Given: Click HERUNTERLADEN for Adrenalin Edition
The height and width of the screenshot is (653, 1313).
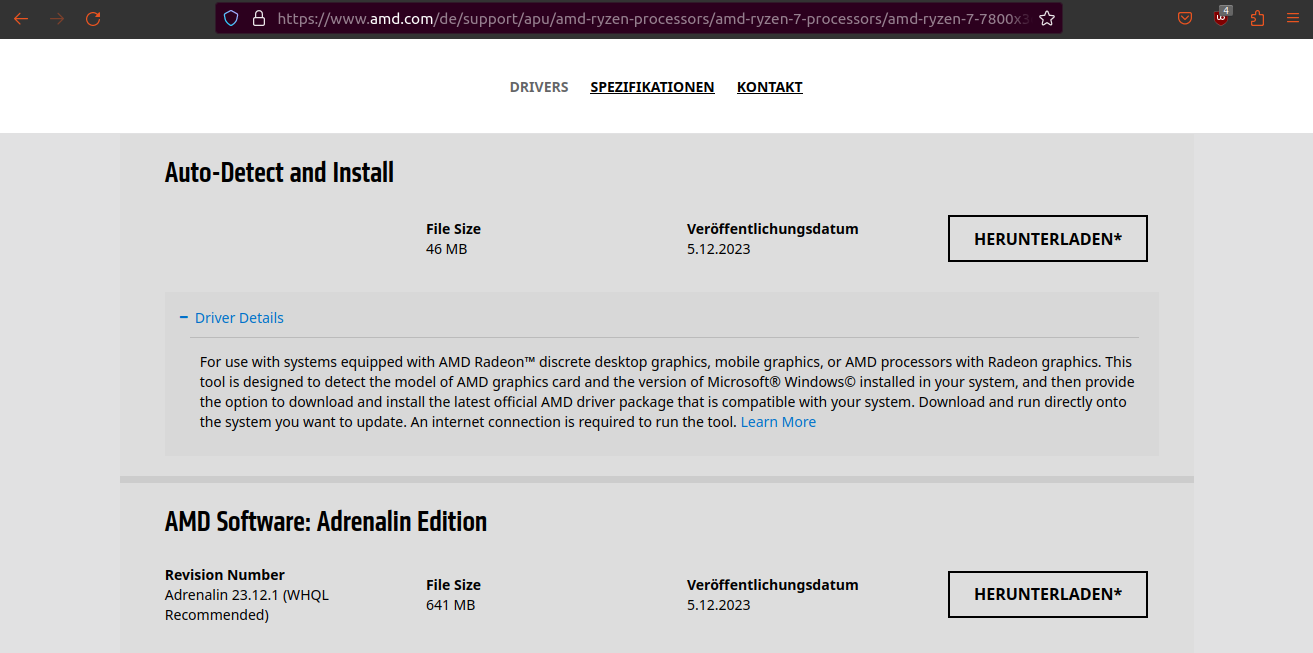Looking at the screenshot, I should pyautogui.click(x=1048, y=594).
